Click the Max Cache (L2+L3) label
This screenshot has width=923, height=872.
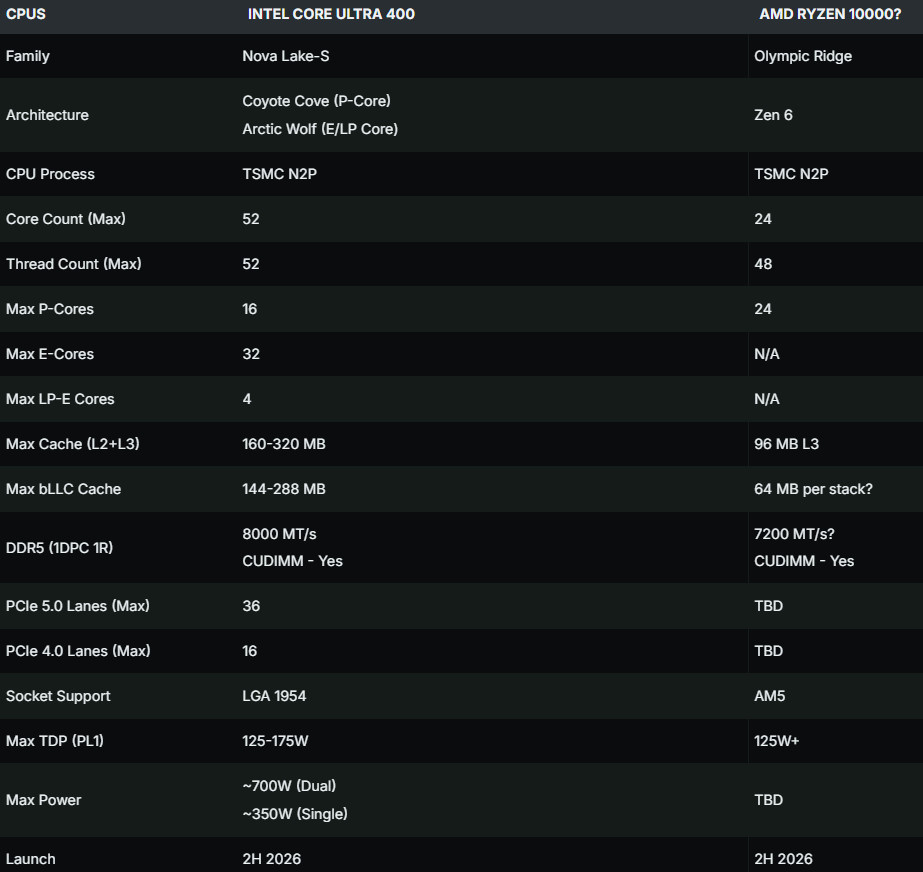coord(72,443)
